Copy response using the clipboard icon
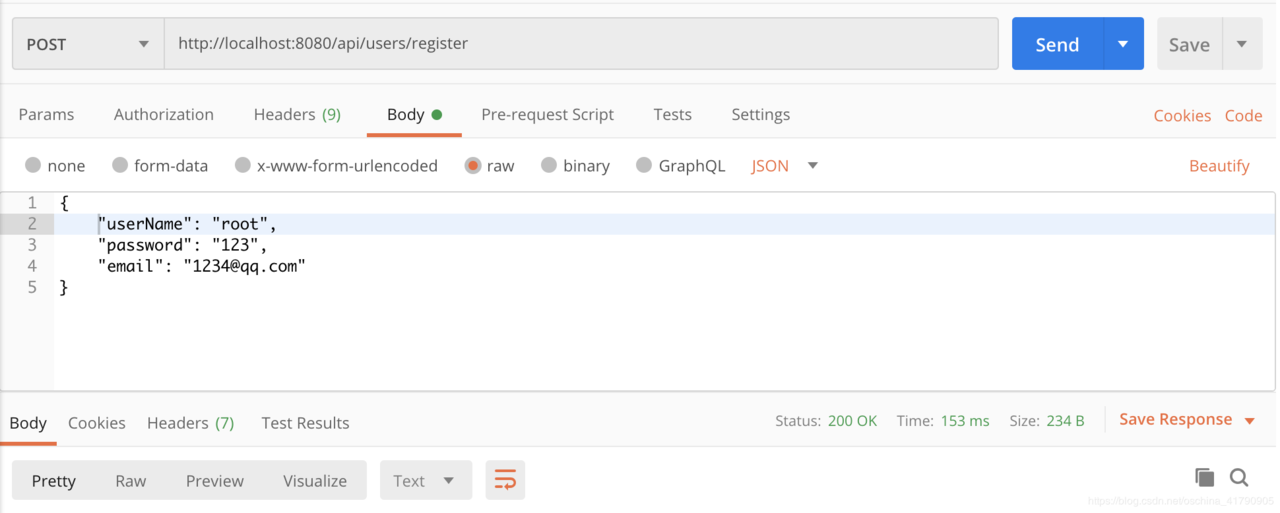Viewport: 1280px width, 513px height. point(1205,477)
